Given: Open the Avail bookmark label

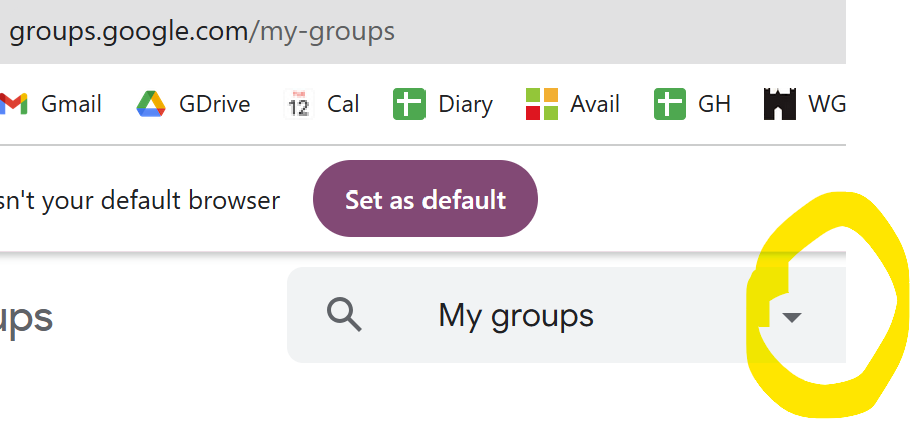Looking at the screenshot, I should tap(595, 104).
